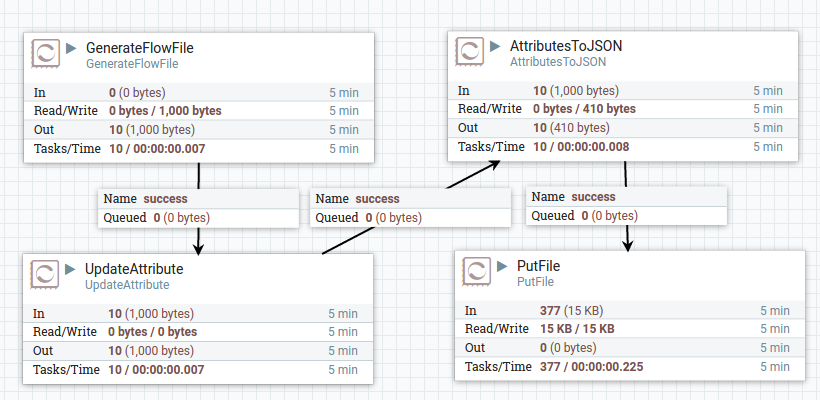The width and height of the screenshot is (820, 400).
Task: Click Queued row of UpdateAttribute-to-AttributesToJSON connection
Action: pyautogui.click(x=411, y=218)
